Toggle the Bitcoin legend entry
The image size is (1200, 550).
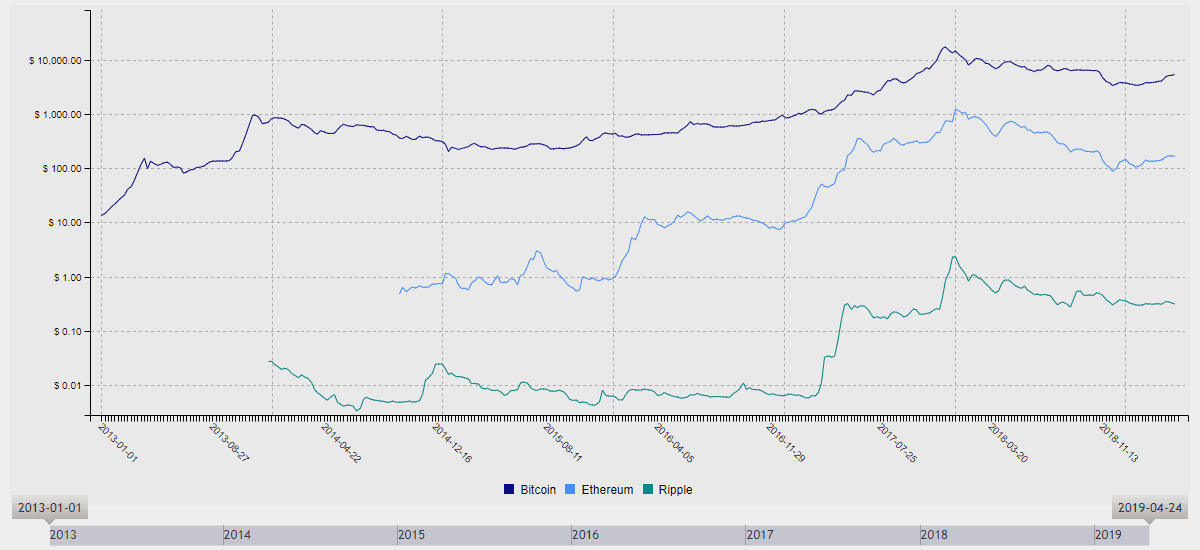click(x=530, y=490)
